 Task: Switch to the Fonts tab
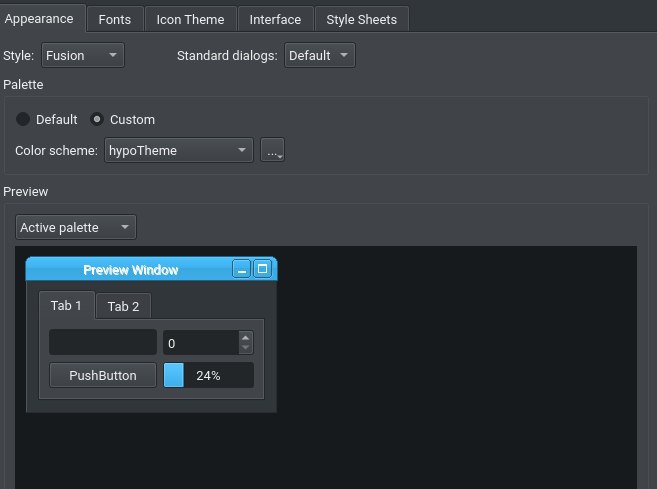(x=115, y=19)
